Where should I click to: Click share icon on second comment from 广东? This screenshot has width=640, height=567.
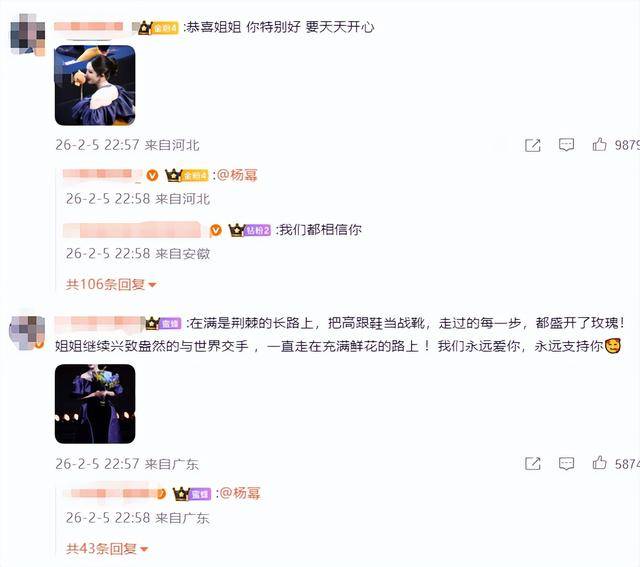tap(533, 464)
